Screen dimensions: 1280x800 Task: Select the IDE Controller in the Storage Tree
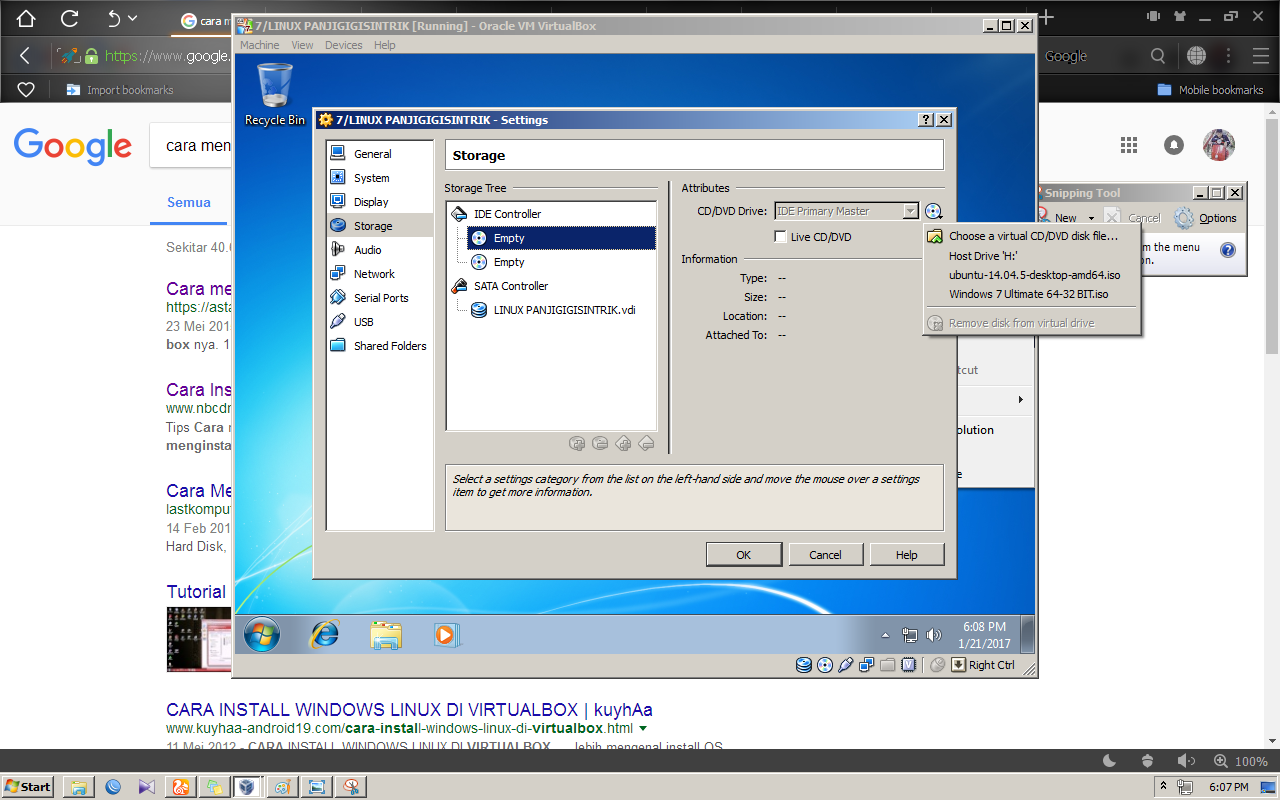tap(507, 214)
